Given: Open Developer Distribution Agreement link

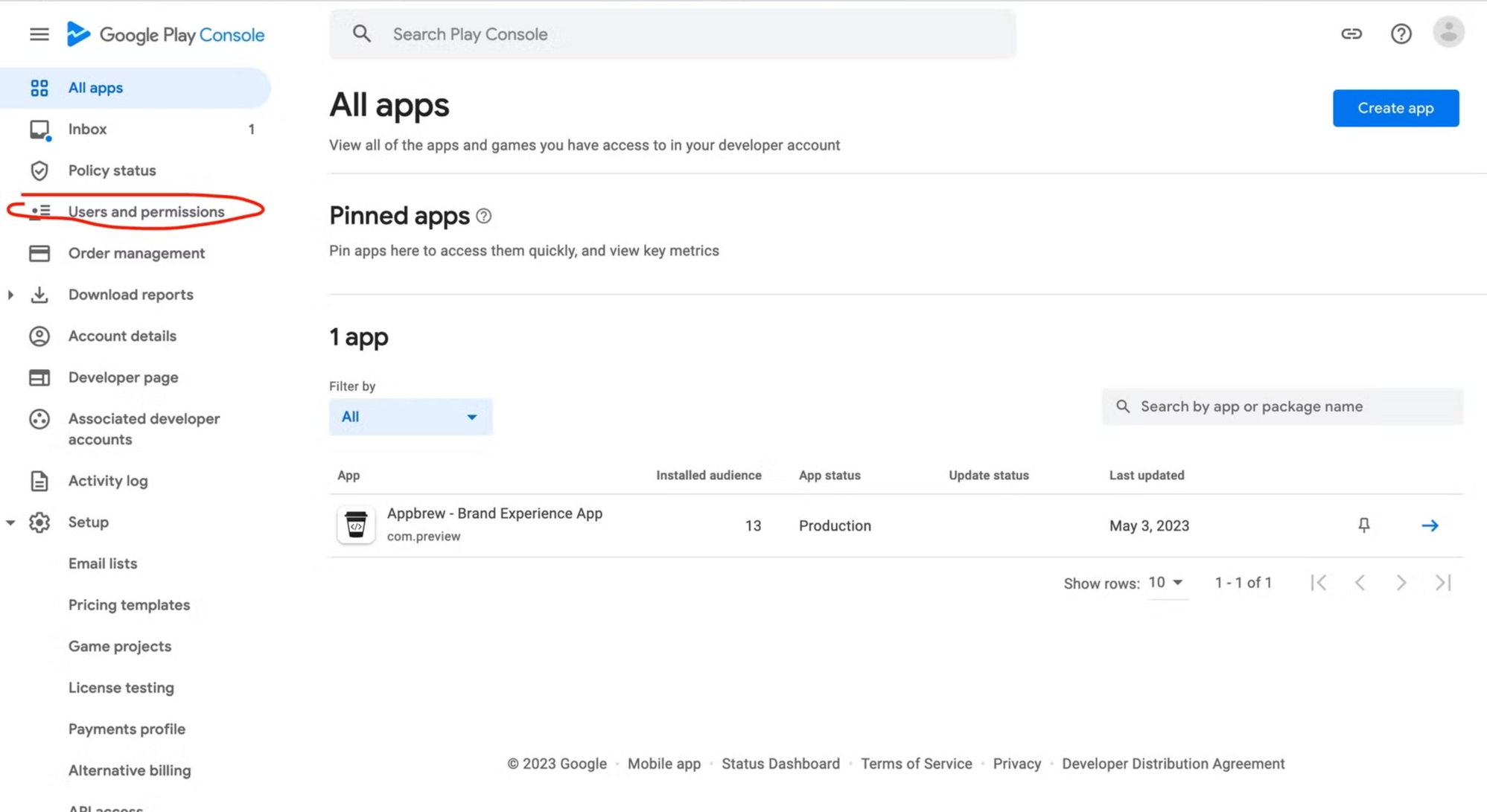Looking at the screenshot, I should coord(1173,764).
